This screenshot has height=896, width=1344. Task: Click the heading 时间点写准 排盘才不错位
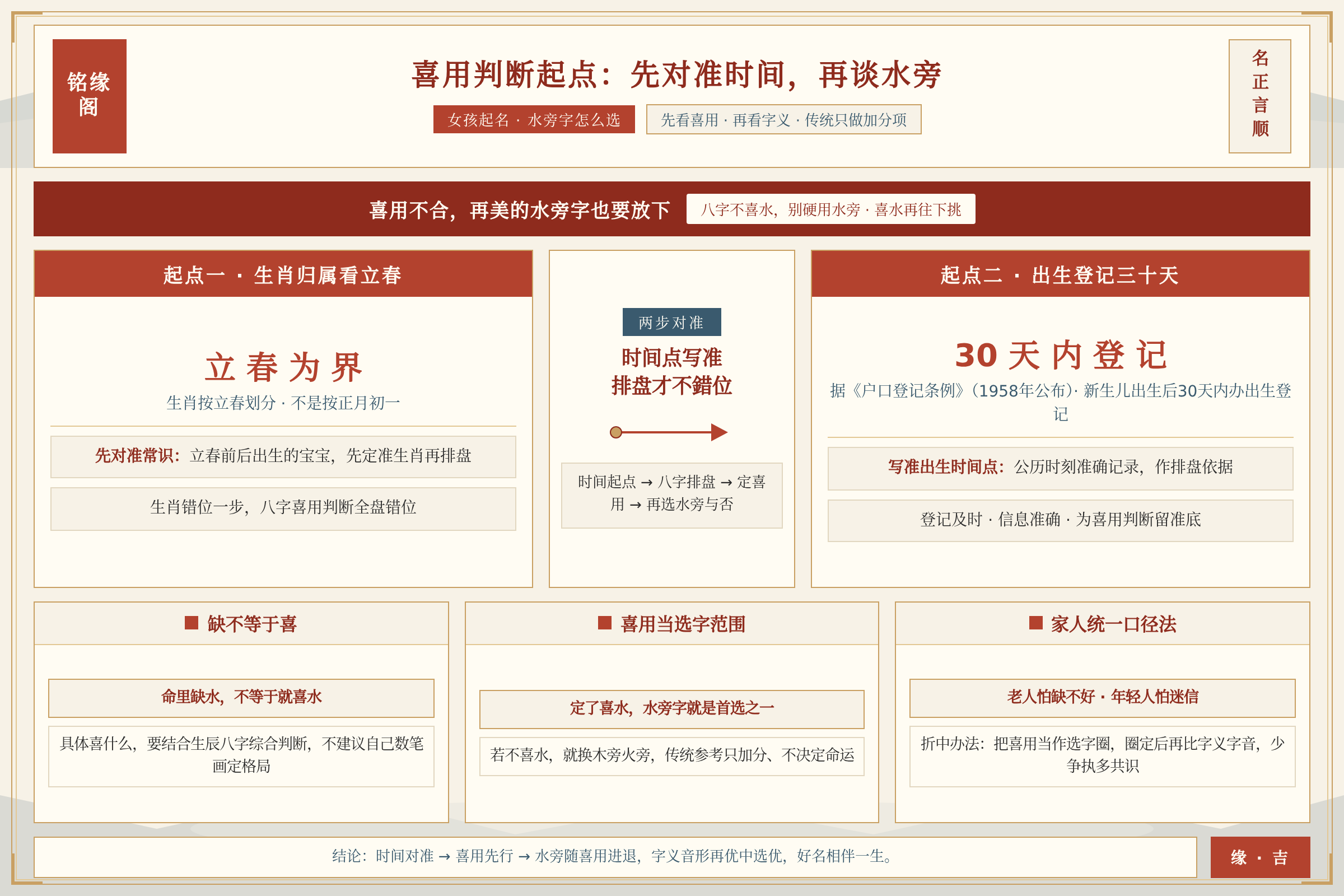tap(671, 372)
